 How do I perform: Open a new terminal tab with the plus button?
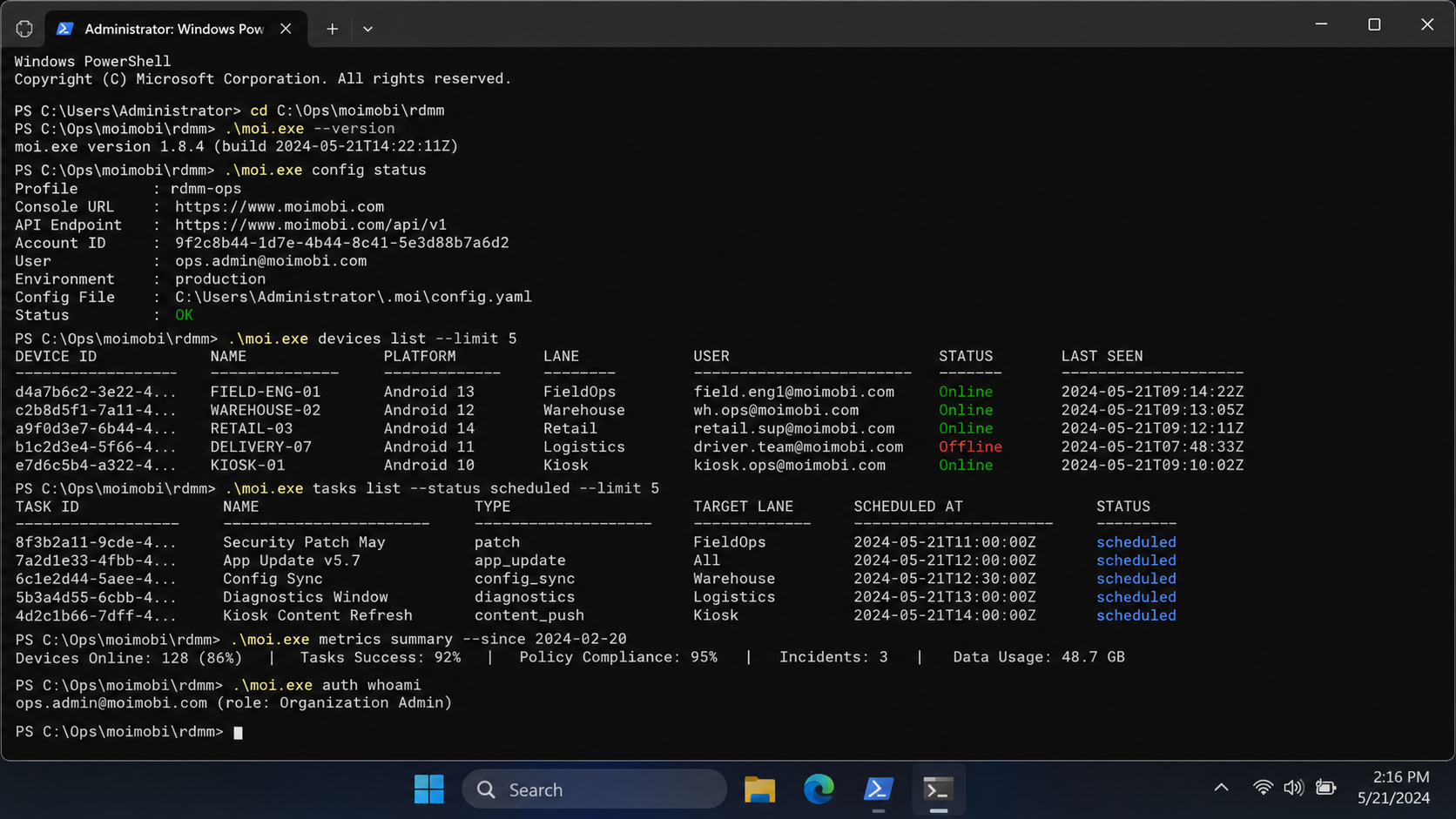point(332,29)
